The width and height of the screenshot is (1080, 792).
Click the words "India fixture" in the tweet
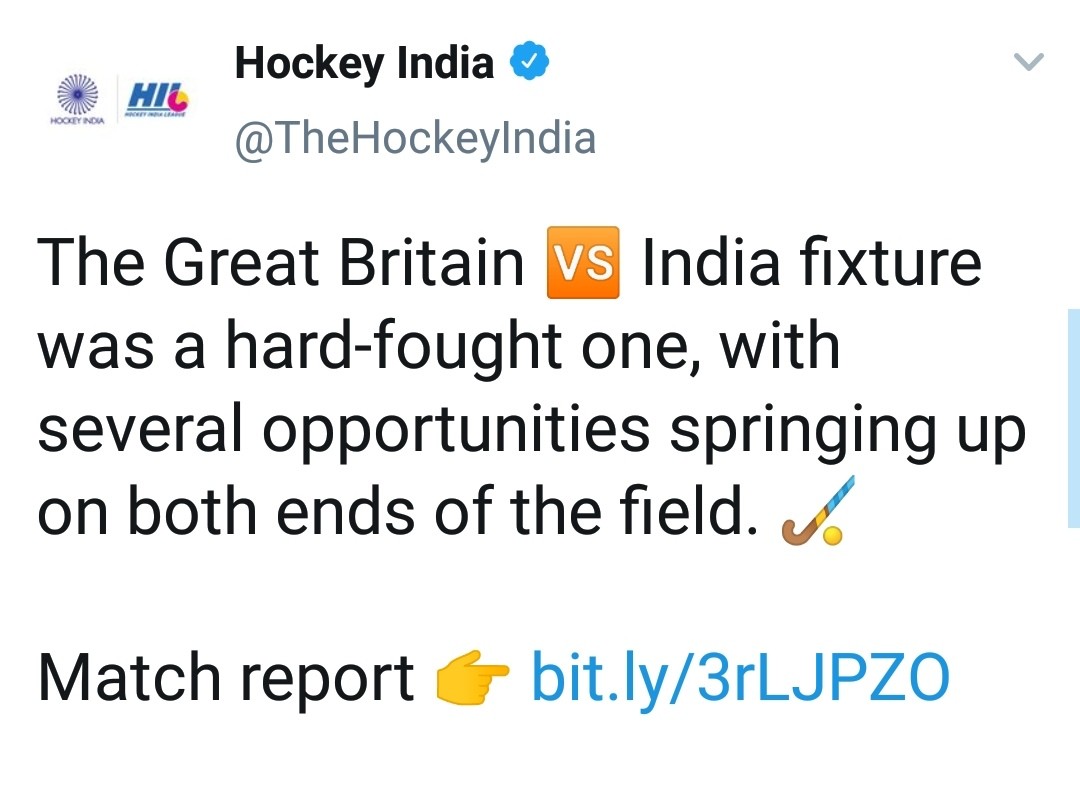coord(811,263)
